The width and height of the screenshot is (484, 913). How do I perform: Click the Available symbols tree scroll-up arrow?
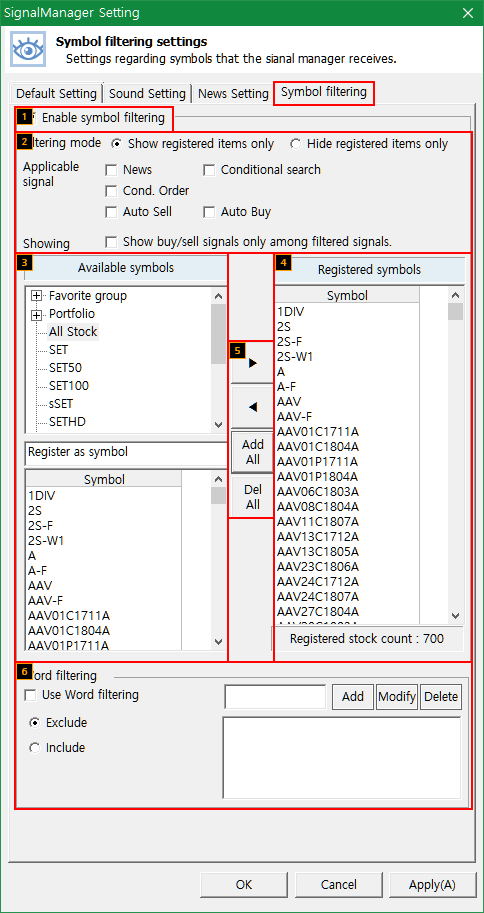click(218, 296)
